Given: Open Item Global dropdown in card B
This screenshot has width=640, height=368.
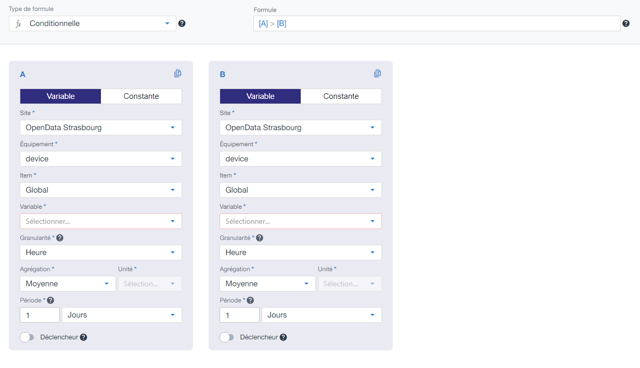Looking at the screenshot, I should [301, 190].
